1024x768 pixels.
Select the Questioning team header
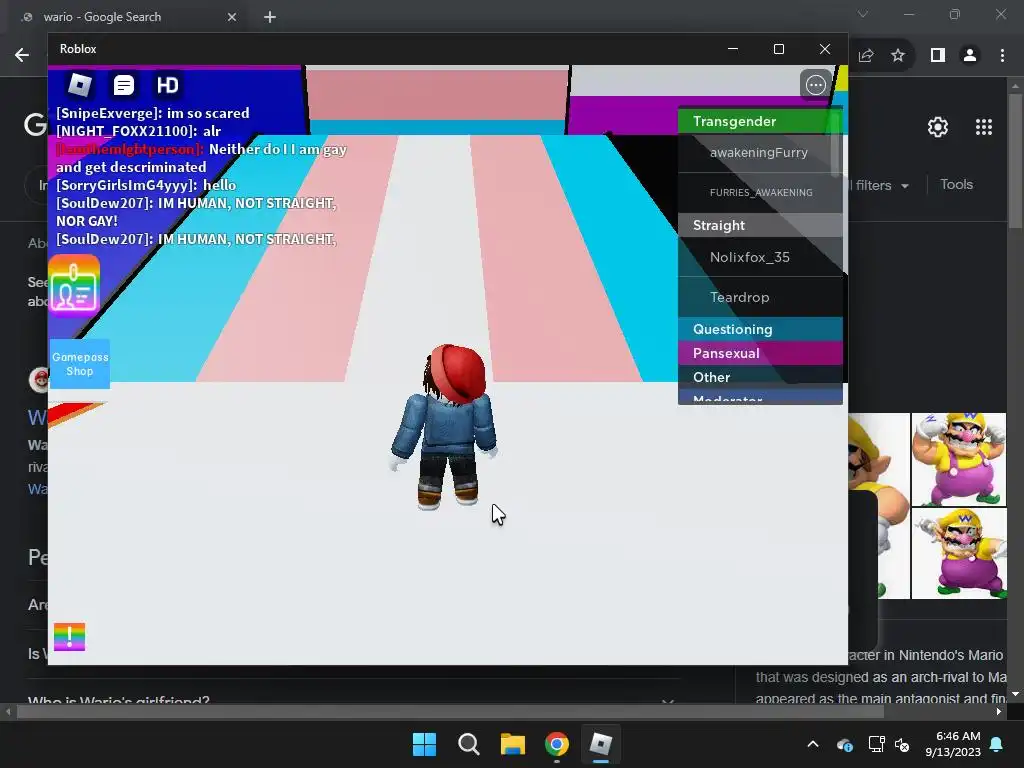(x=760, y=329)
